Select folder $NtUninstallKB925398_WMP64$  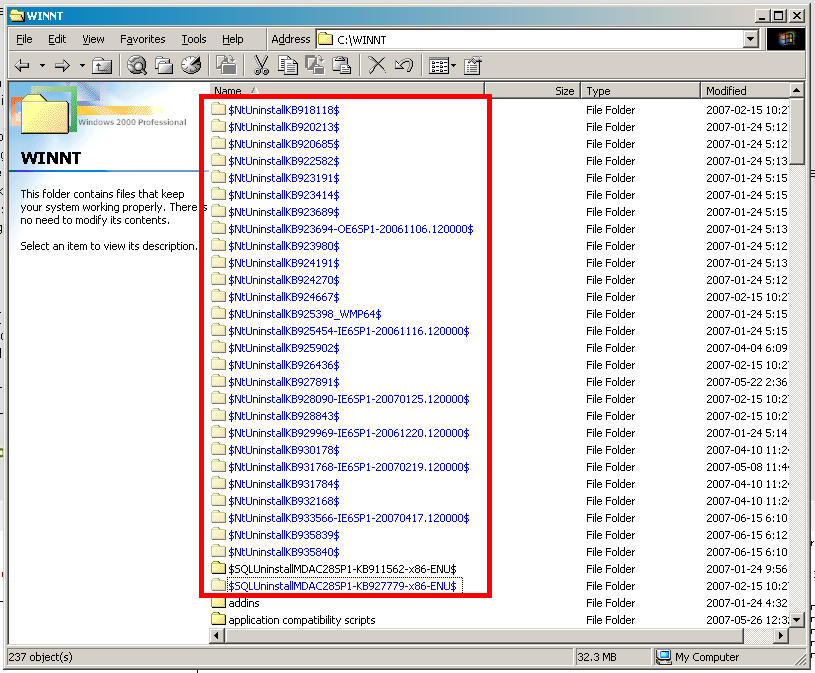305,314
